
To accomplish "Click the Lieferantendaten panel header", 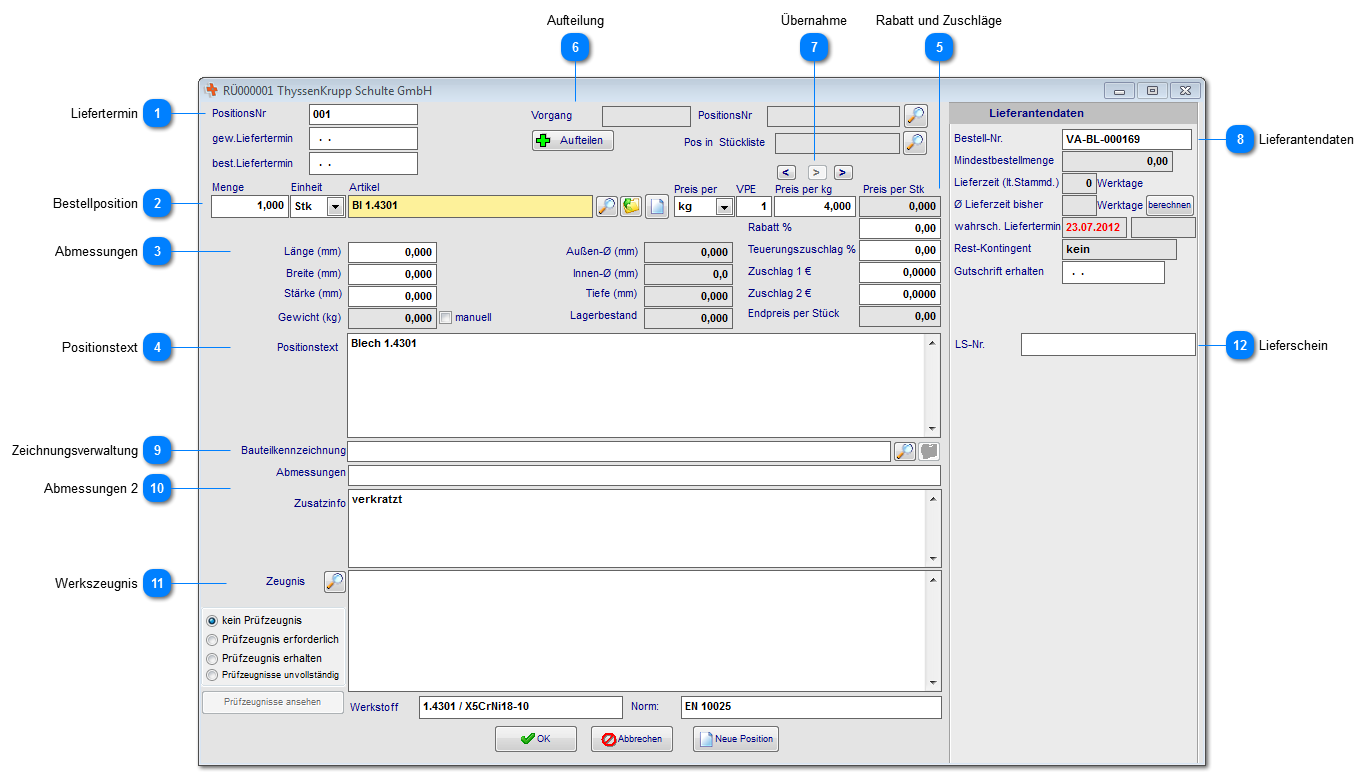I will 1073,114.
